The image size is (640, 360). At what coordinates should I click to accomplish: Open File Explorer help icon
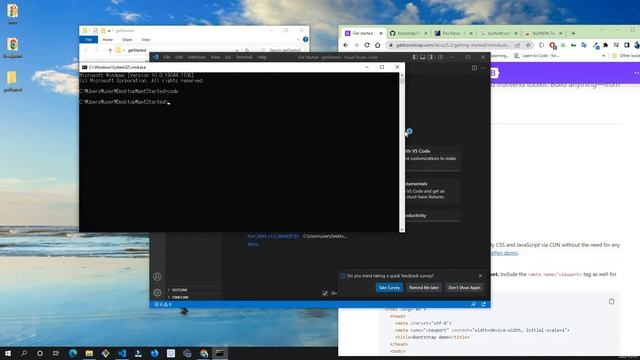coord(305,40)
